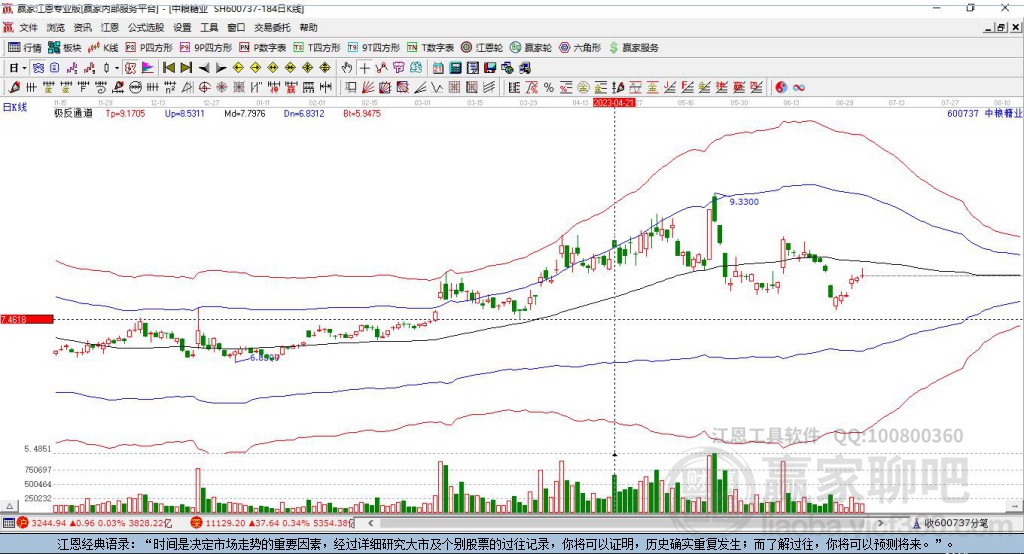Image resolution: width=1024 pixels, height=554 pixels.
Task: Click the first yellow diamond arrow icon
Action: click(x=238, y=68)
